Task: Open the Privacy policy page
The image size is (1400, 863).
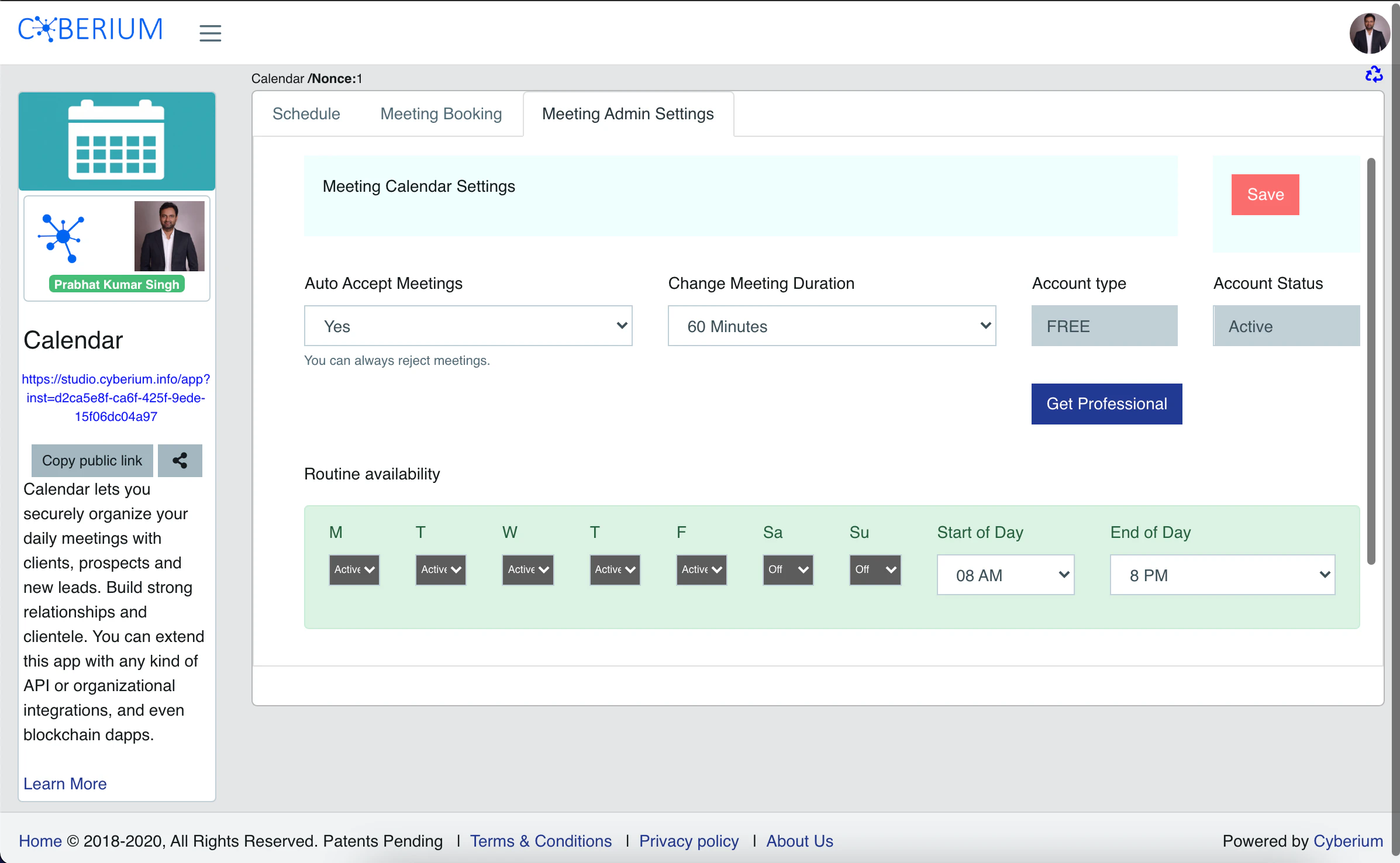Action: (689, 841)
